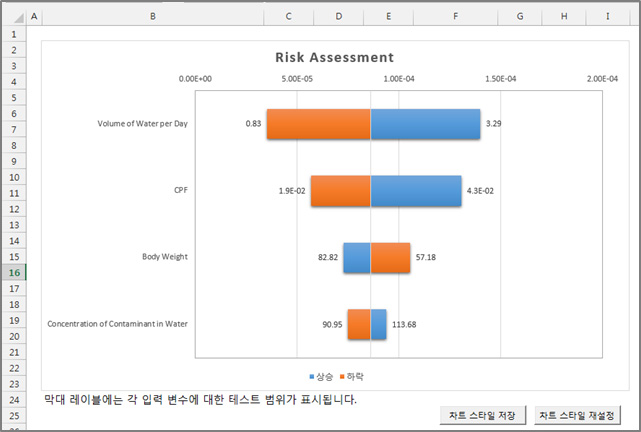The height and width of the screenshot is (432, 641).
Task: Click blue bar in Body Weight row
Action: 357,257
